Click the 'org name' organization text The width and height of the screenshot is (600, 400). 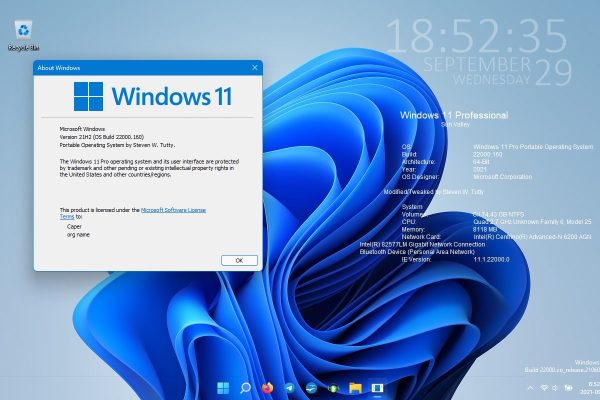click(78, 235)
